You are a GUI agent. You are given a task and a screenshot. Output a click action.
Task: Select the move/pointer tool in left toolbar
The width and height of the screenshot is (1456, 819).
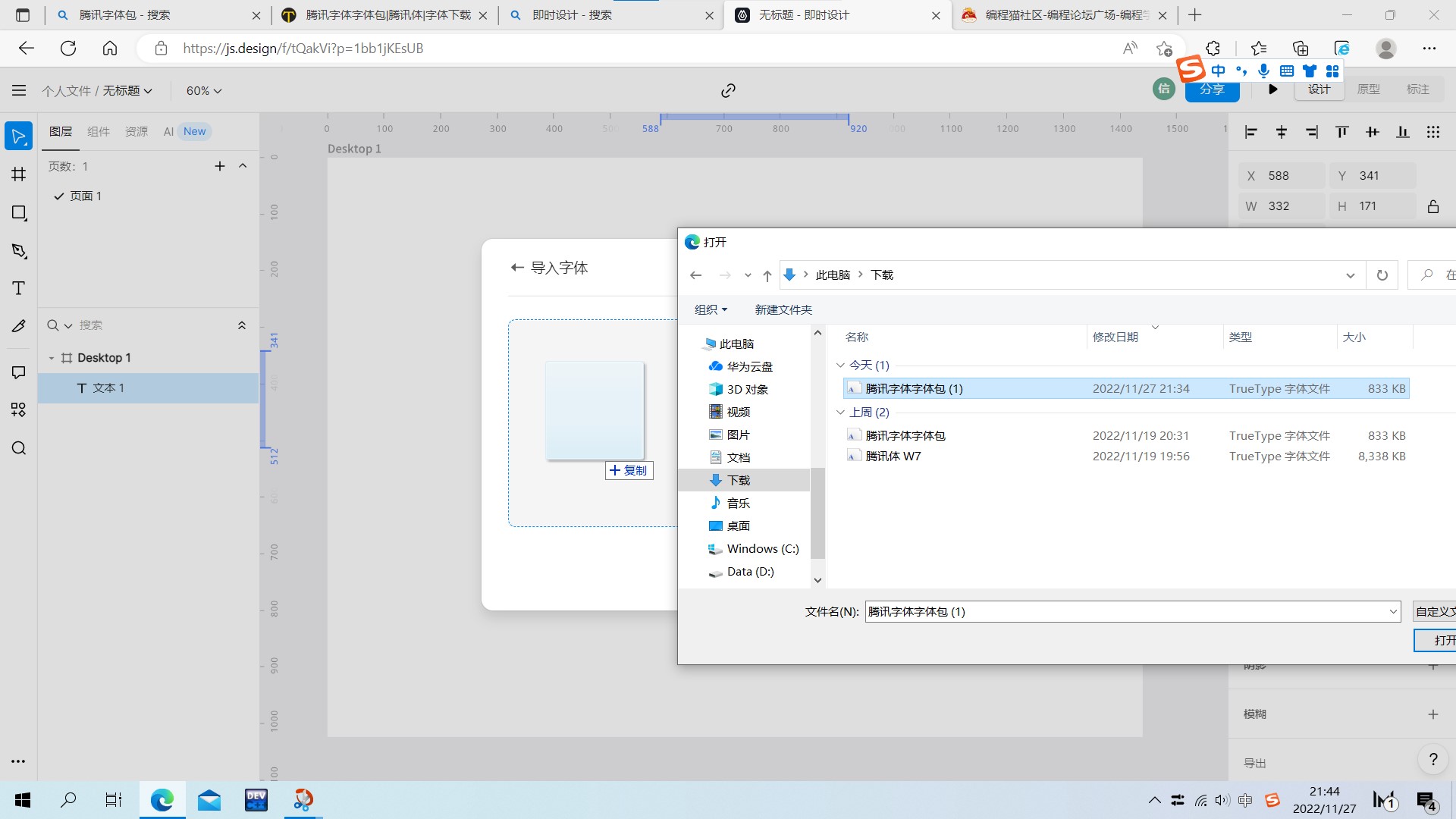coord(19,136)
